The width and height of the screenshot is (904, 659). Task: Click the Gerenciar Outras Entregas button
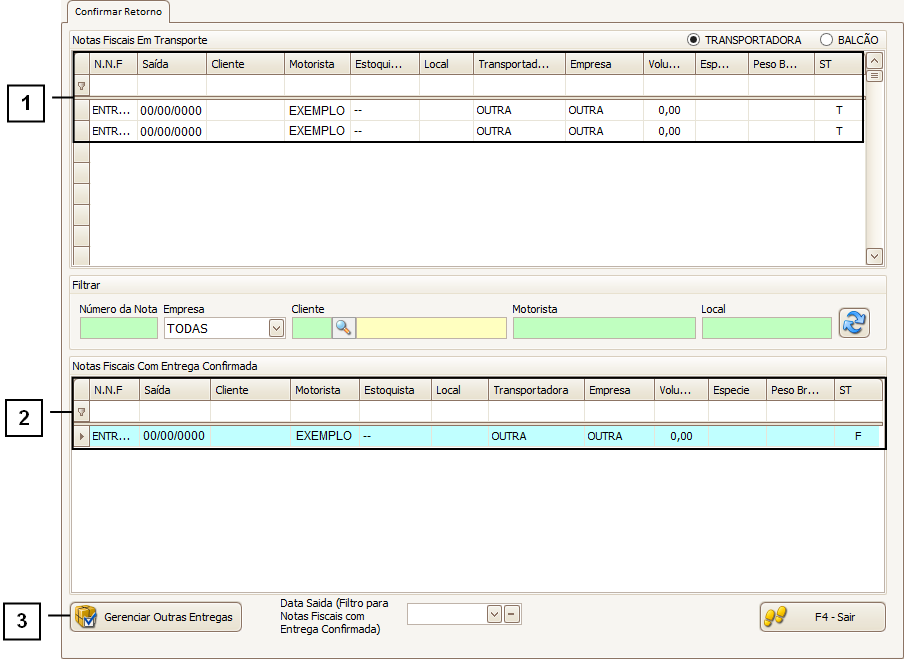coord(156,617)
